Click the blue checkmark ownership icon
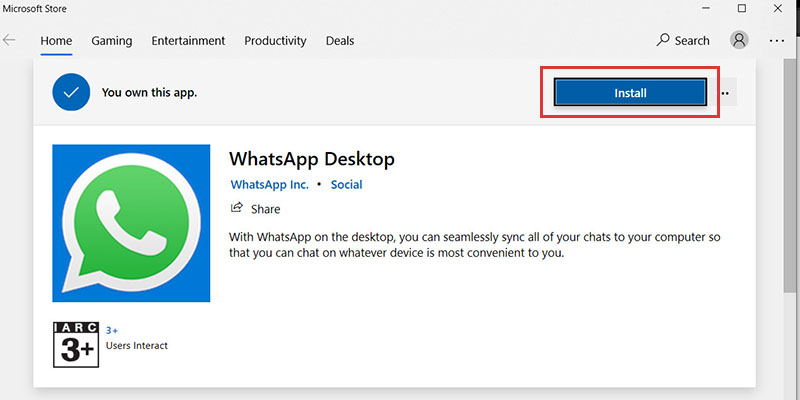 tap(70, 93)
